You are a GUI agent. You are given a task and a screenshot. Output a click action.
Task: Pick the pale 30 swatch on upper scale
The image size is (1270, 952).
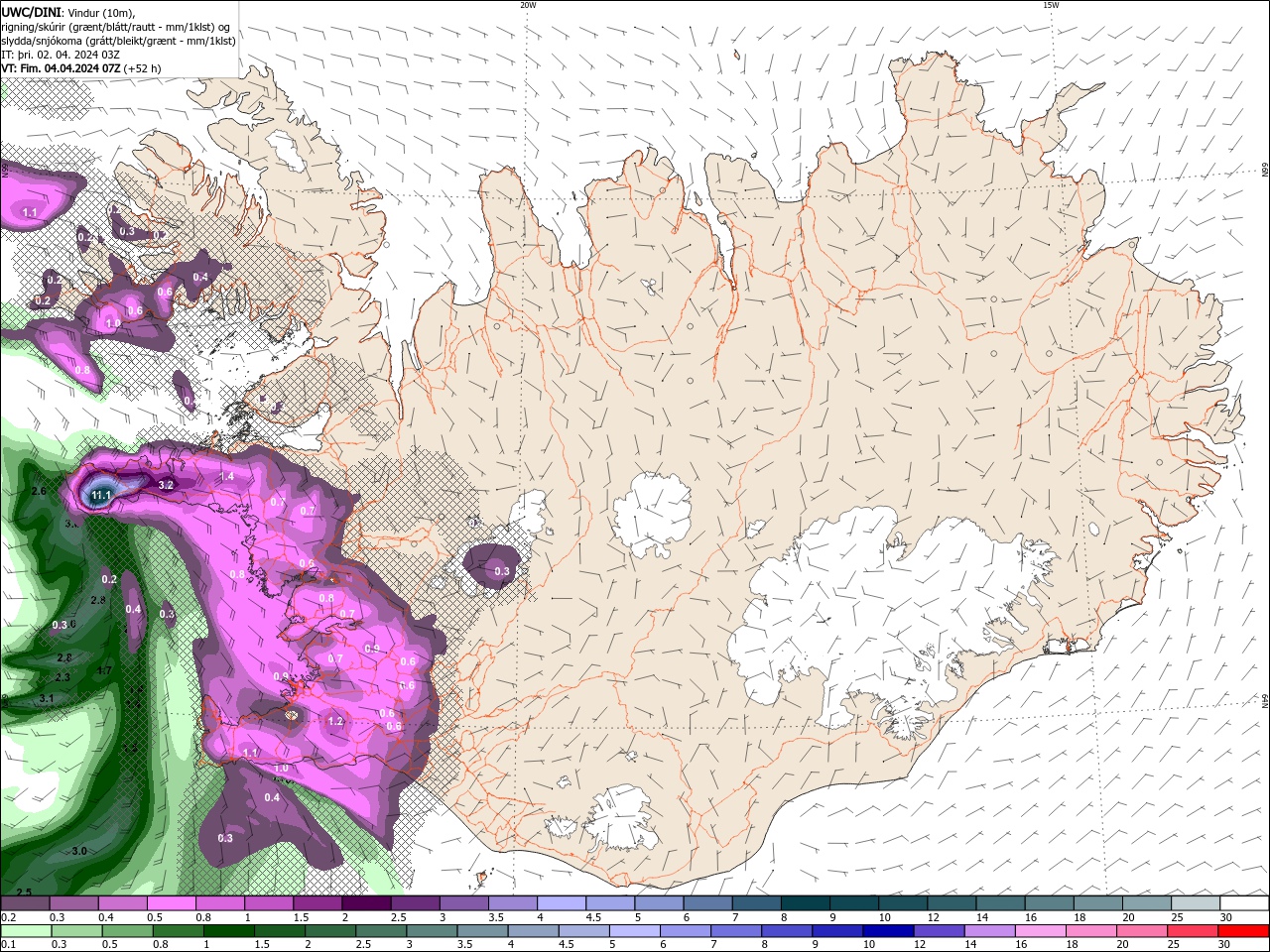tap(1244, 903)
